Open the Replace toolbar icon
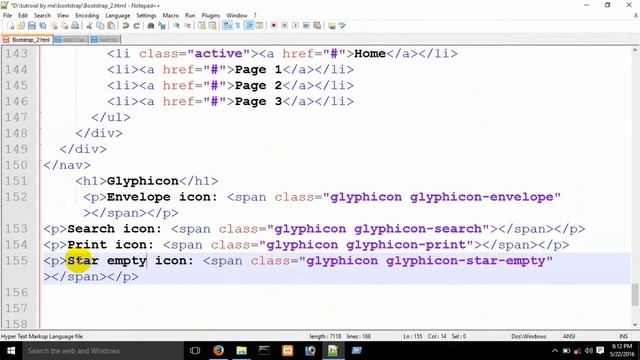 (x=162, y=26)
